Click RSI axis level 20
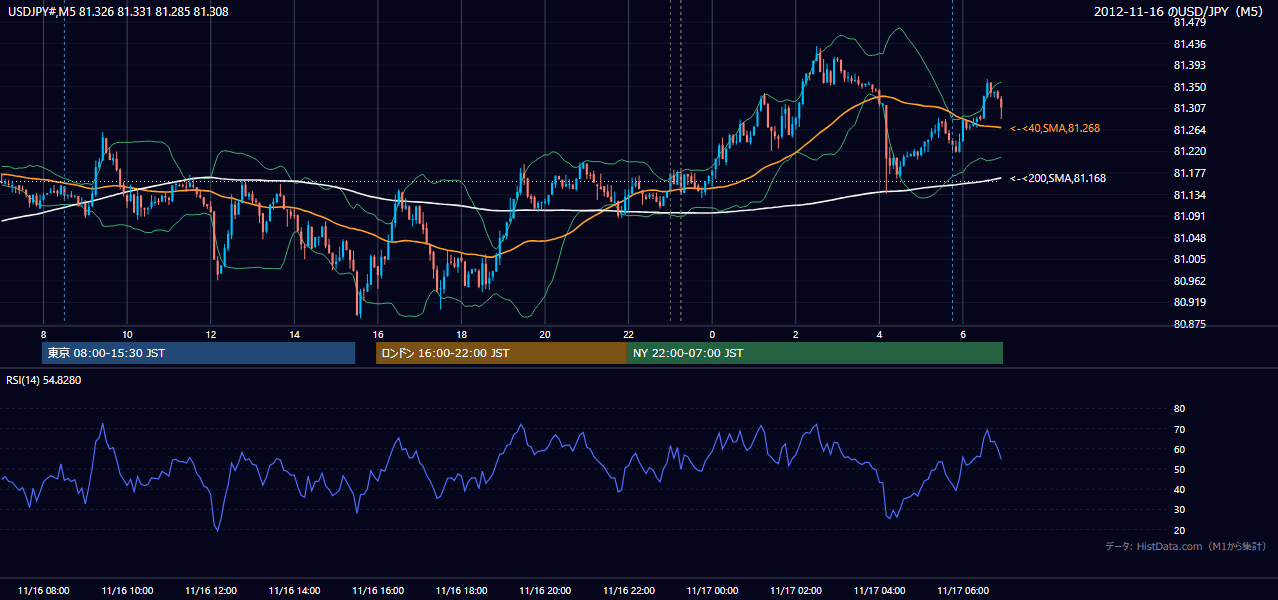The width and height of the screenshot is (1278, 600). coord(1180,530)
